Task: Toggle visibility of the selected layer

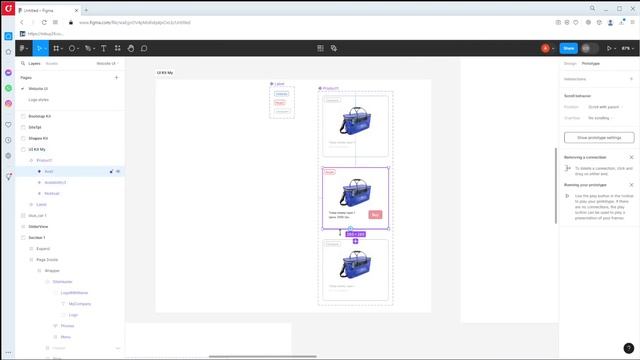Action: tap(118, 171)
